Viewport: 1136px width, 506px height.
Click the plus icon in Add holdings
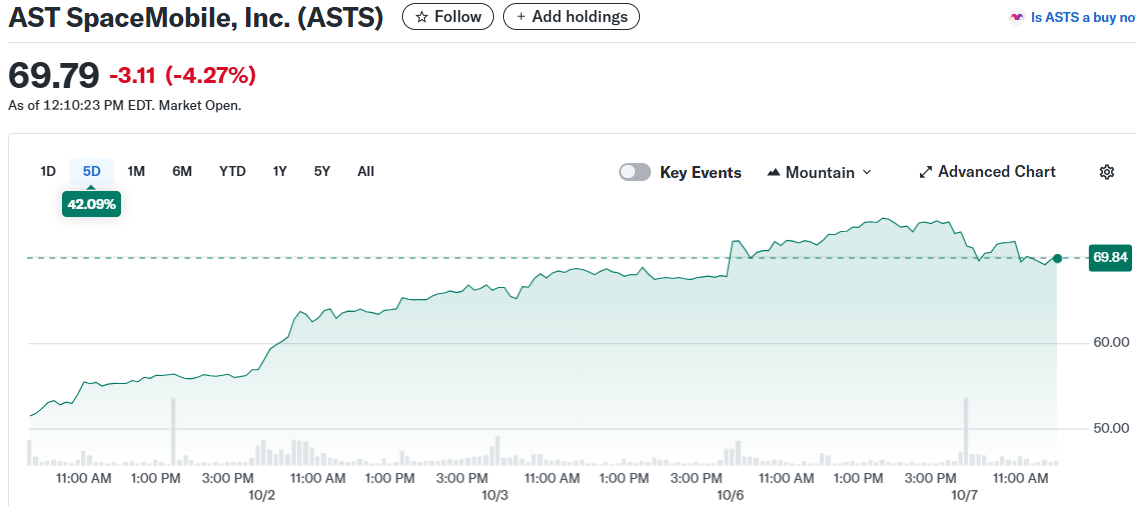(x=521, y=17)
